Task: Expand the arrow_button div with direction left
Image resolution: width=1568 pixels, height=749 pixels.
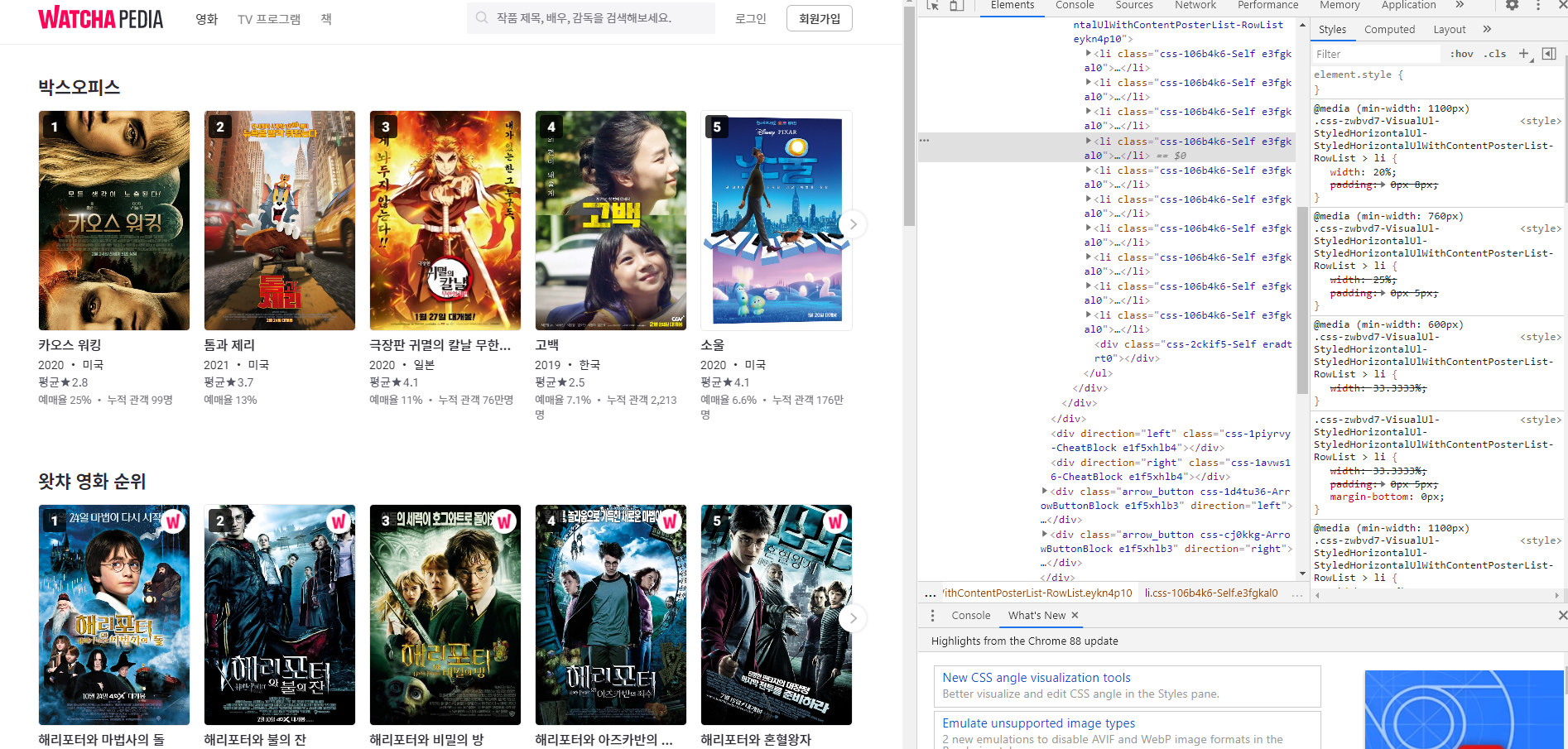Action: click(x=1044, y=491)
